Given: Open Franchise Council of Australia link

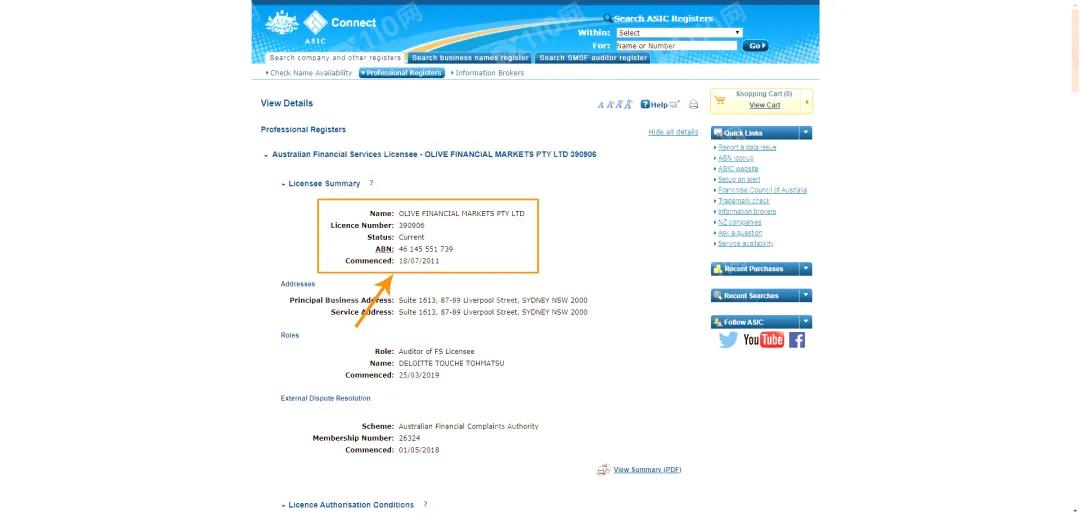Looking at the screenshot, I should (x=762, y=190).
